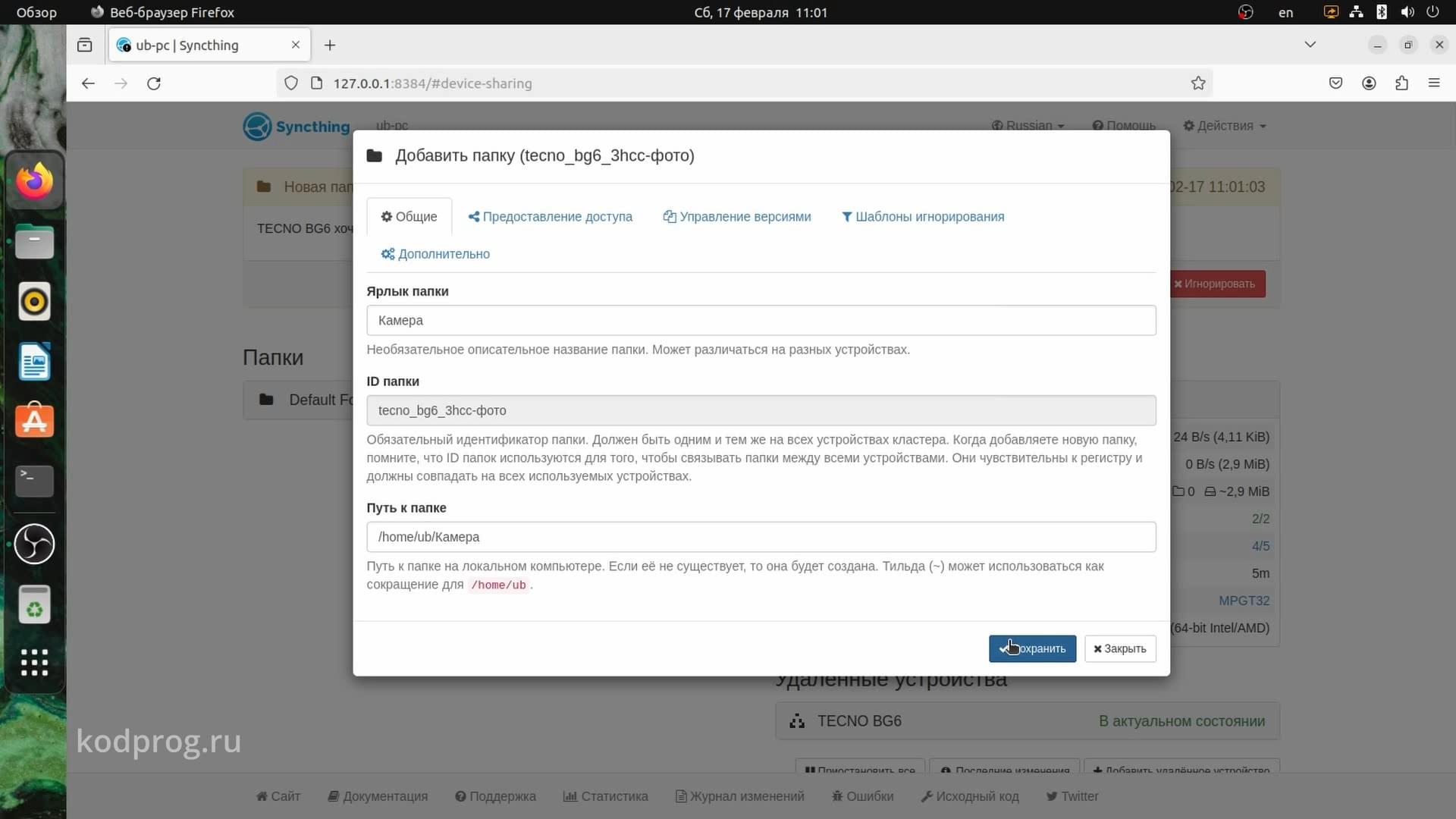Edit the Ярлык папки field

click(761, 320)
